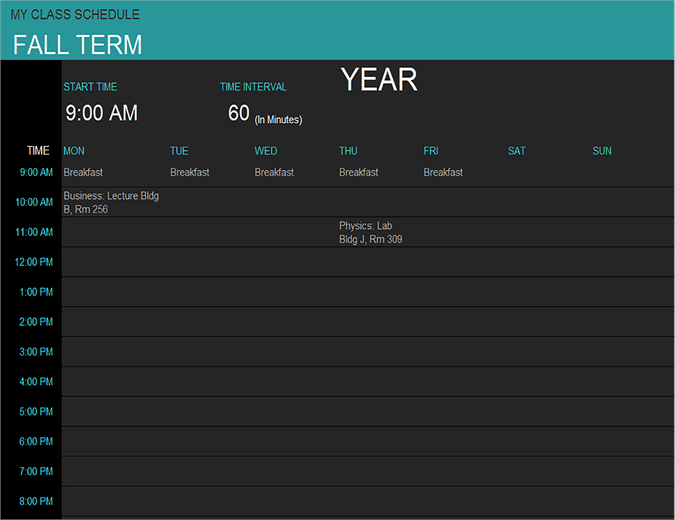Click the 60 time interval value
The width and height of the screenshot is (675, 520).
point(239,114)
